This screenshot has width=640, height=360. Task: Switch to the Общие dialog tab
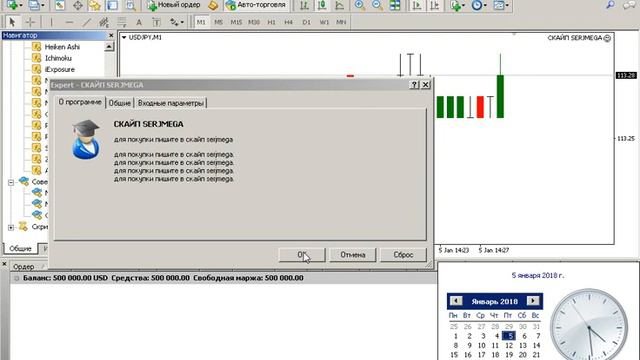(120, 103)
